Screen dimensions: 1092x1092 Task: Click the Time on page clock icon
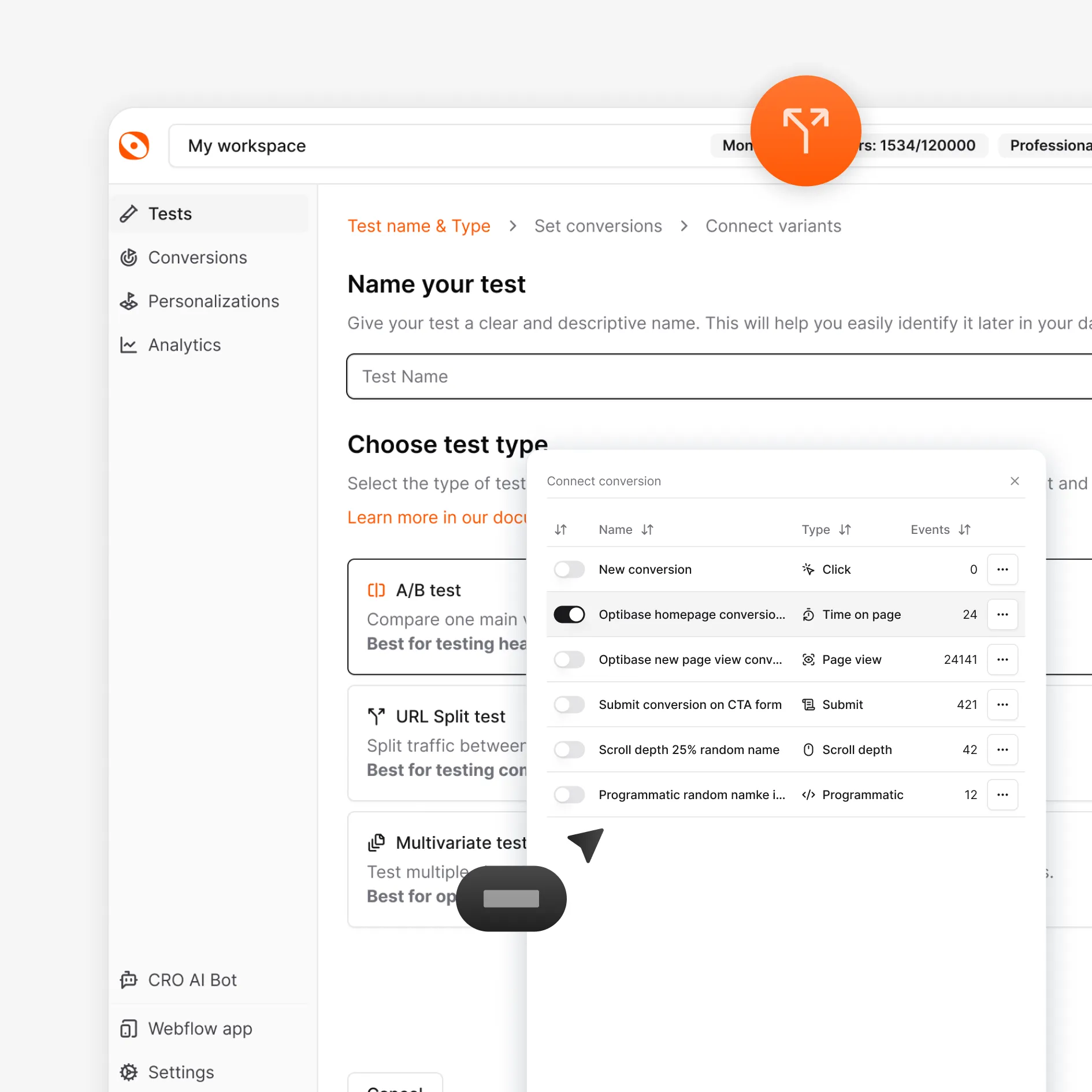pos(808,614)
